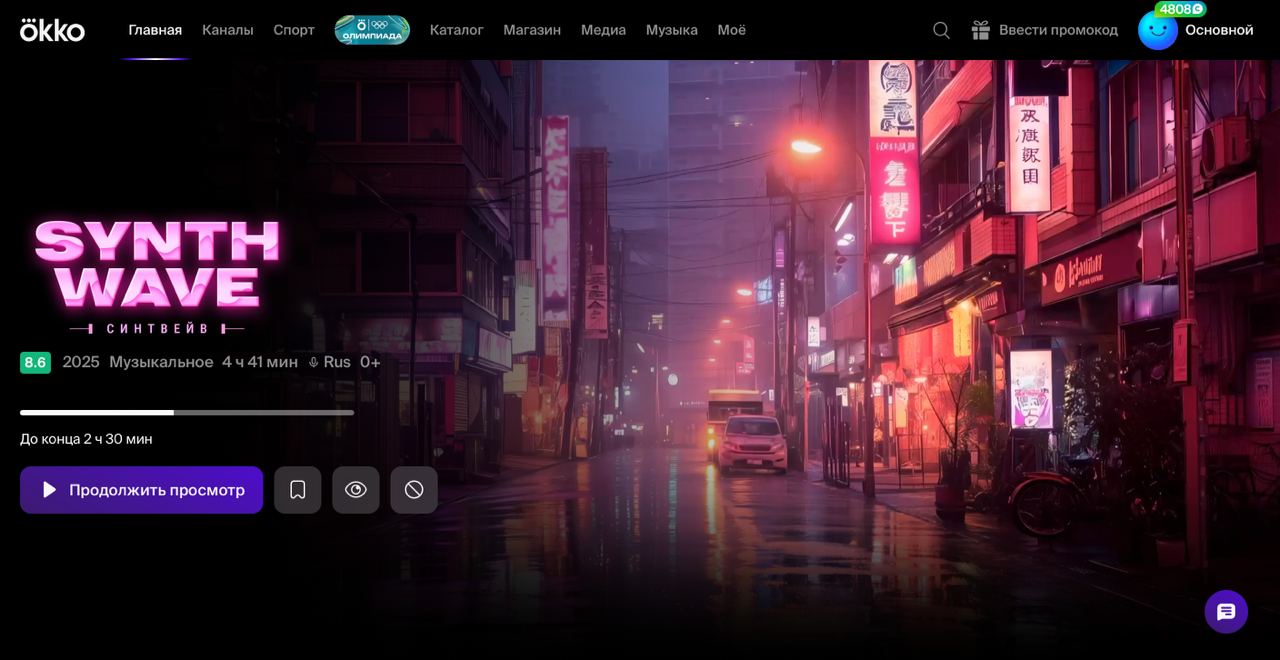The height and width of the screenshot is (660, 1280).
Task: Navigate to Магазин
Action: [x=532, y=30]
